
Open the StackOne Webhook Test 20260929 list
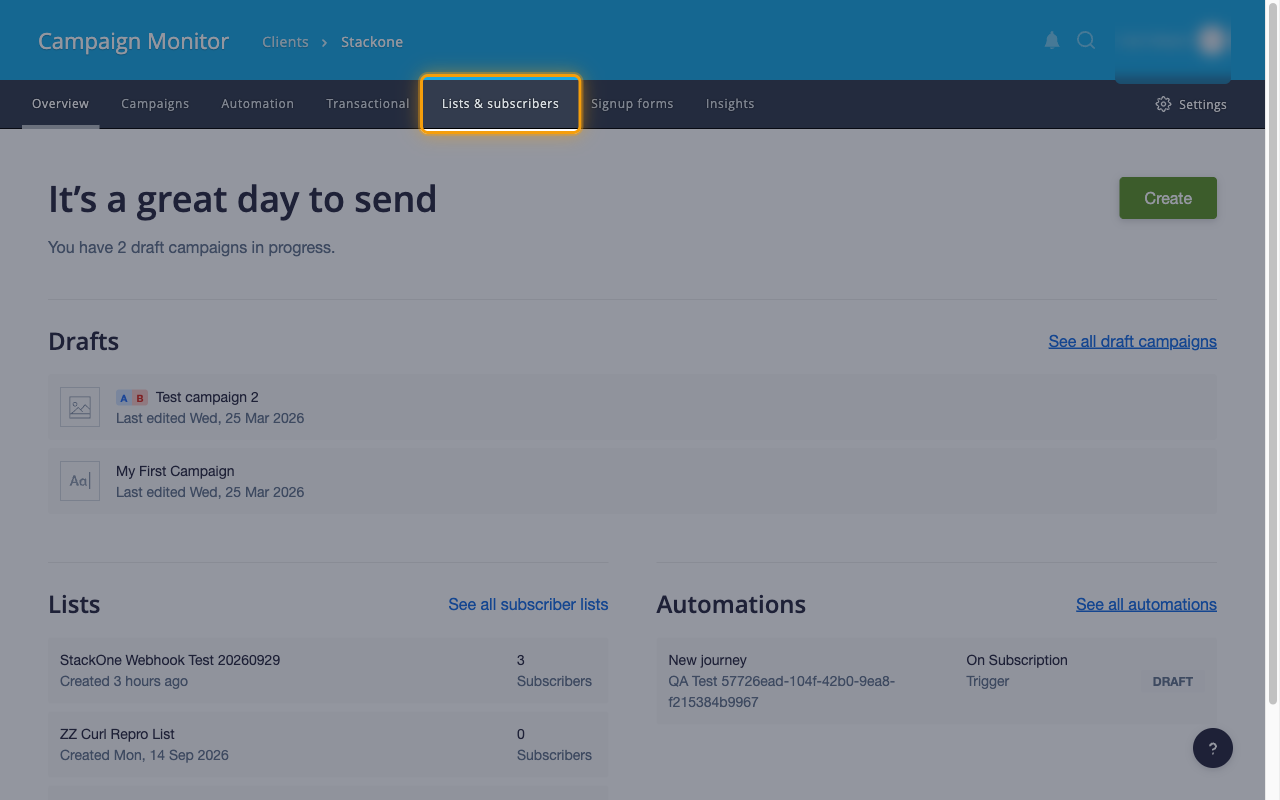(x=328, y=671)
